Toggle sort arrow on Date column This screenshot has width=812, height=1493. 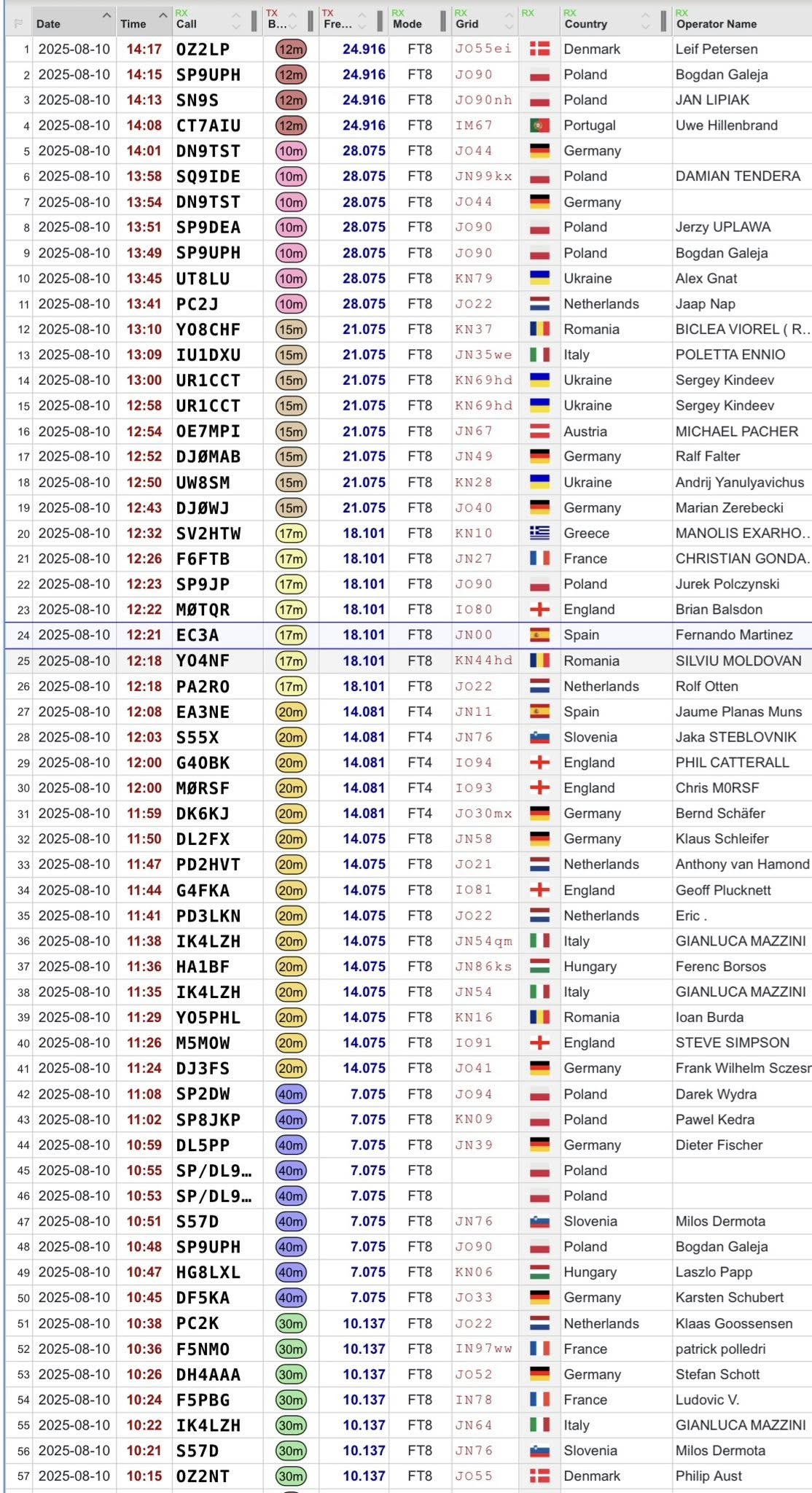pos(106,16)
